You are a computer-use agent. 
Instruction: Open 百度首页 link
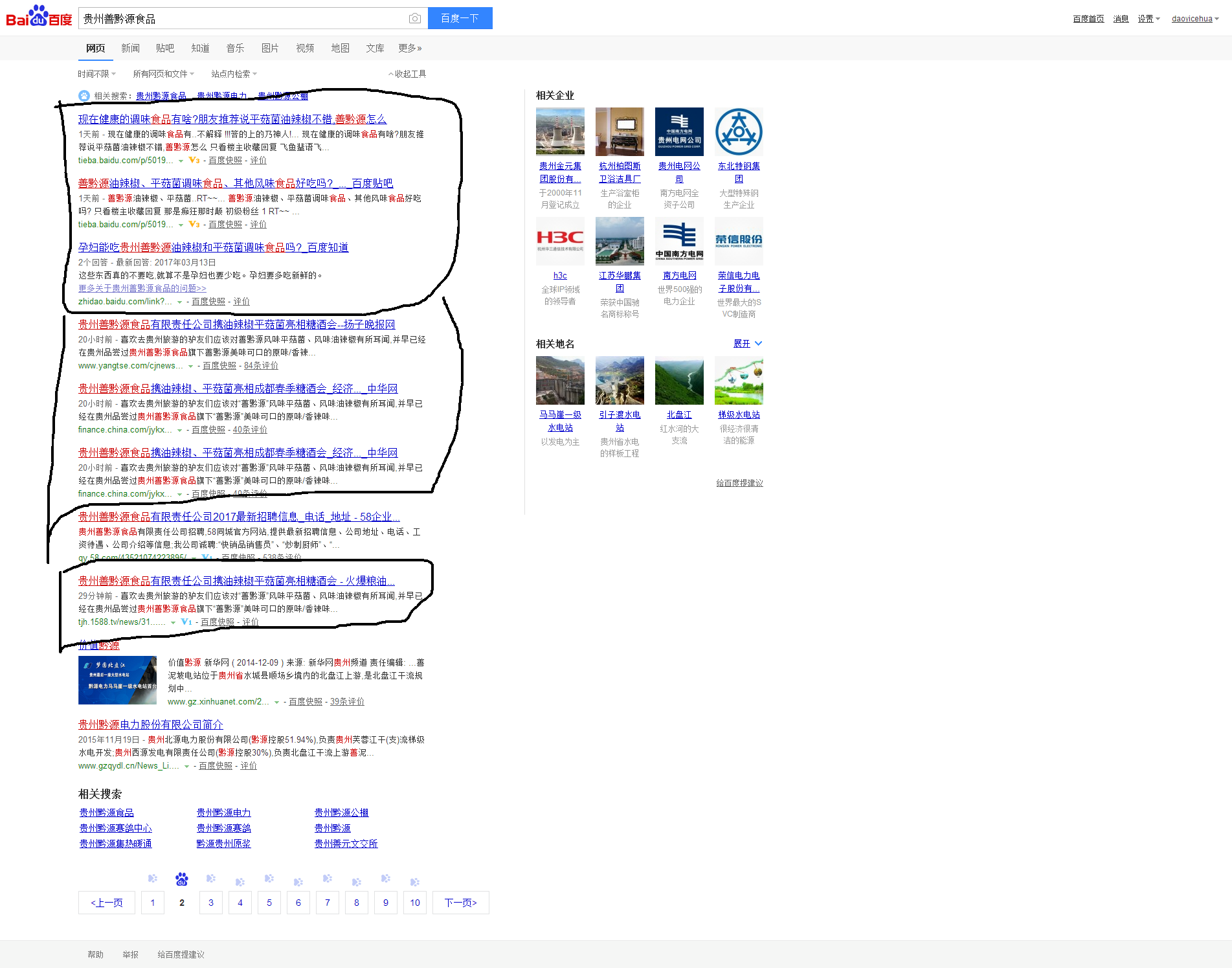(x=1088, y=19)
